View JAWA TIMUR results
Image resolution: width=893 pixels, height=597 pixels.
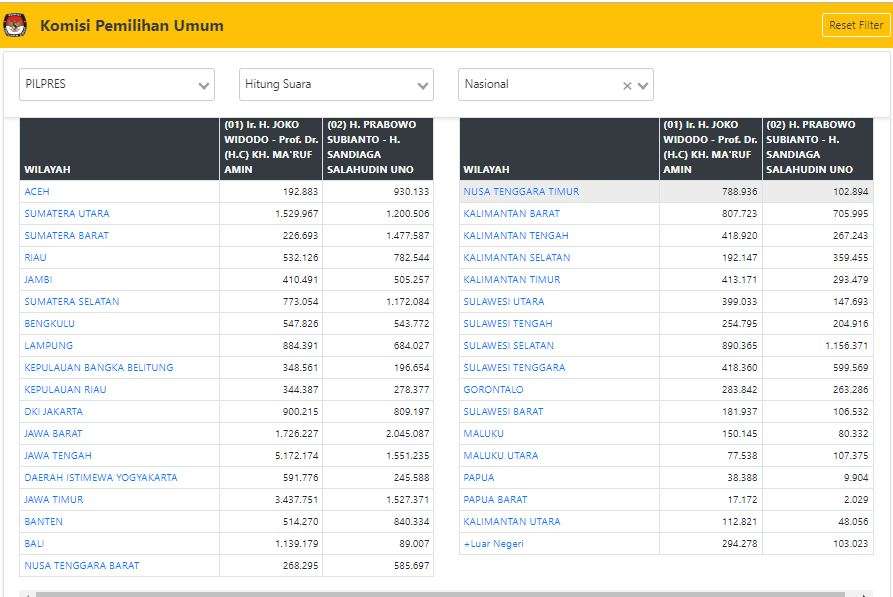(54, 500)
